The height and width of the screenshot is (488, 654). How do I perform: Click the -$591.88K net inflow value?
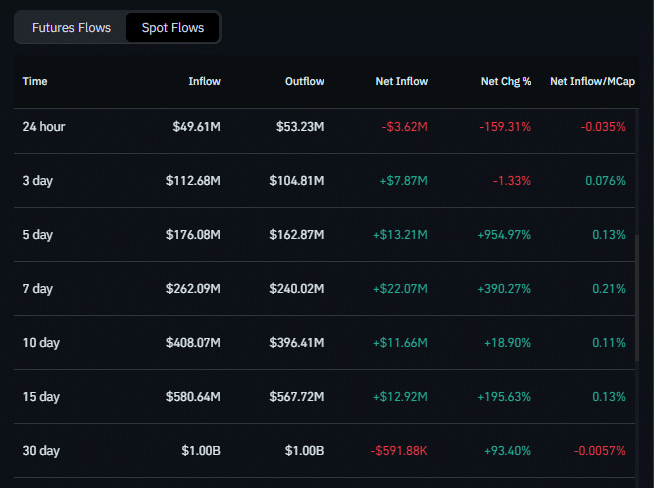(x=399, y=451)
